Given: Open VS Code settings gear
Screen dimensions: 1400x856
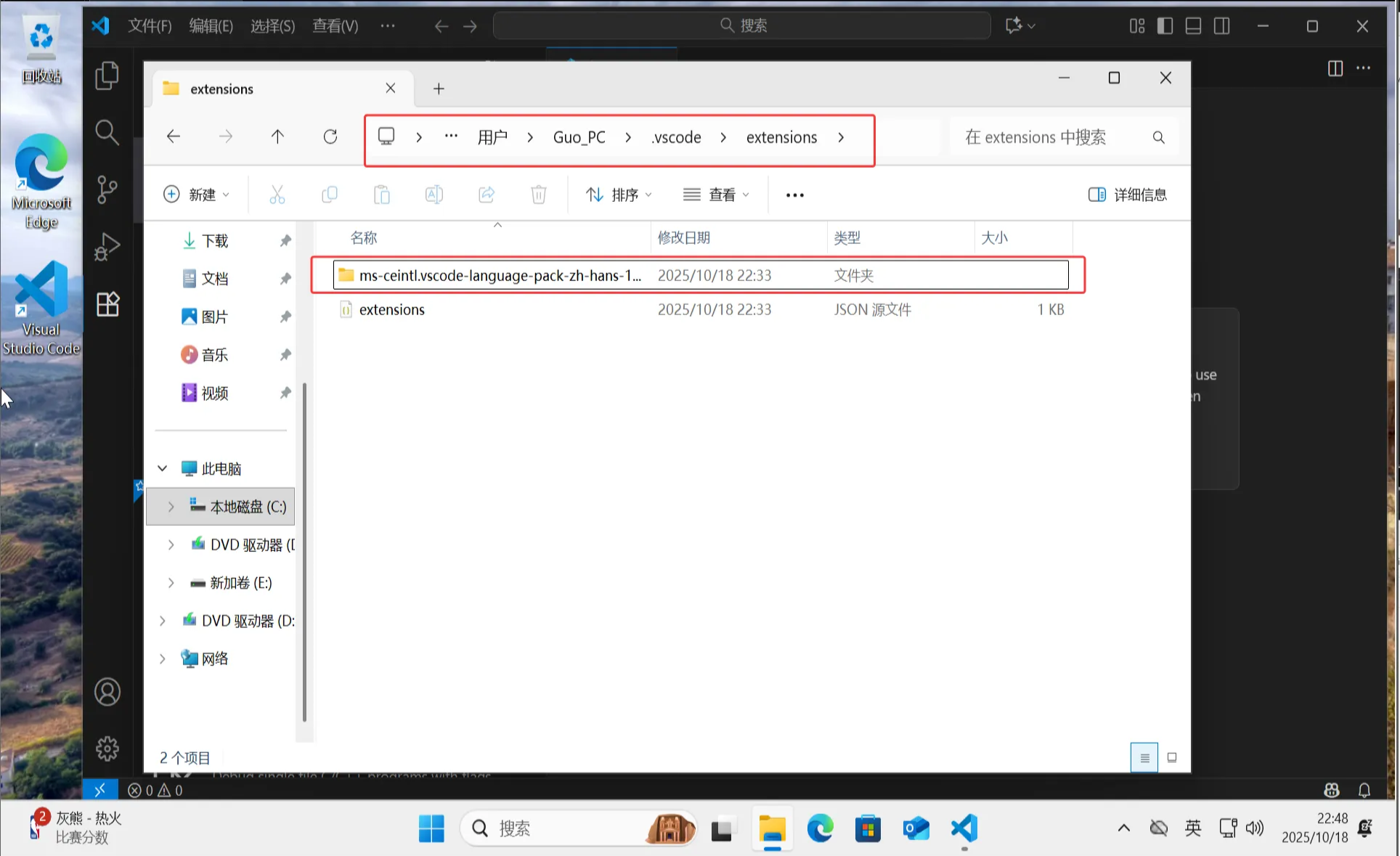Looking at the screenshot, I should tap(107, 749).
